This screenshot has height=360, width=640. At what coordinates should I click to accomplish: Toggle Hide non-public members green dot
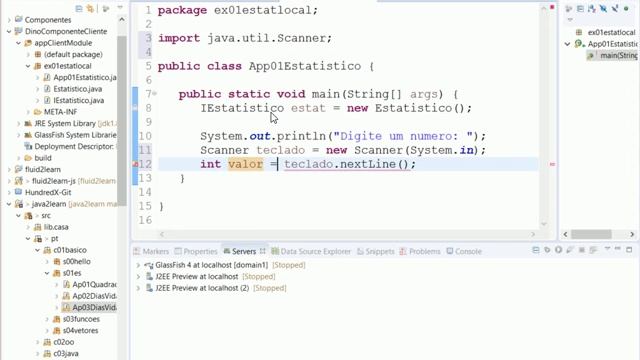click(626, 8)
